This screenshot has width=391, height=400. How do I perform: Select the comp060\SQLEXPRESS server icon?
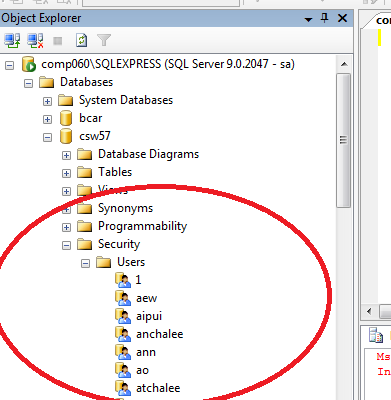(29, 64)
